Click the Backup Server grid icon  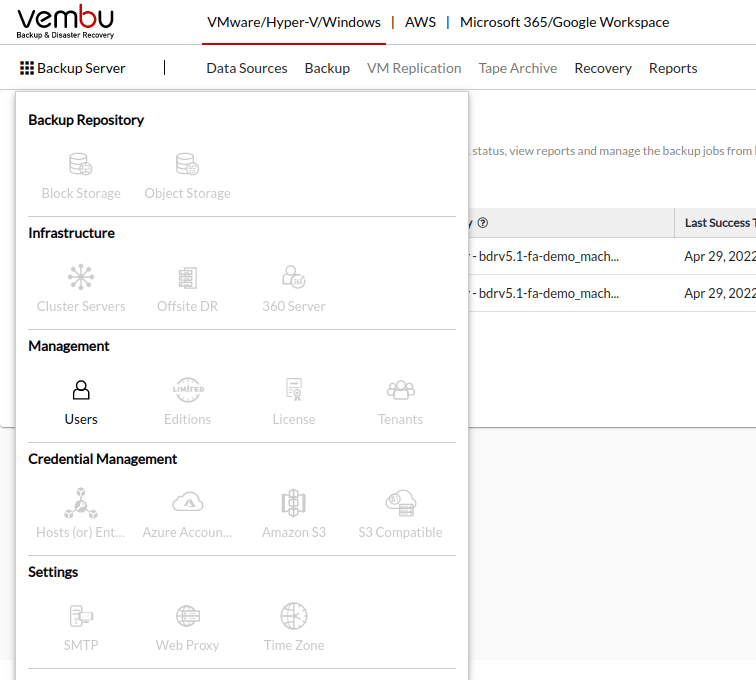pyautogui.click(x=27, y=68)
